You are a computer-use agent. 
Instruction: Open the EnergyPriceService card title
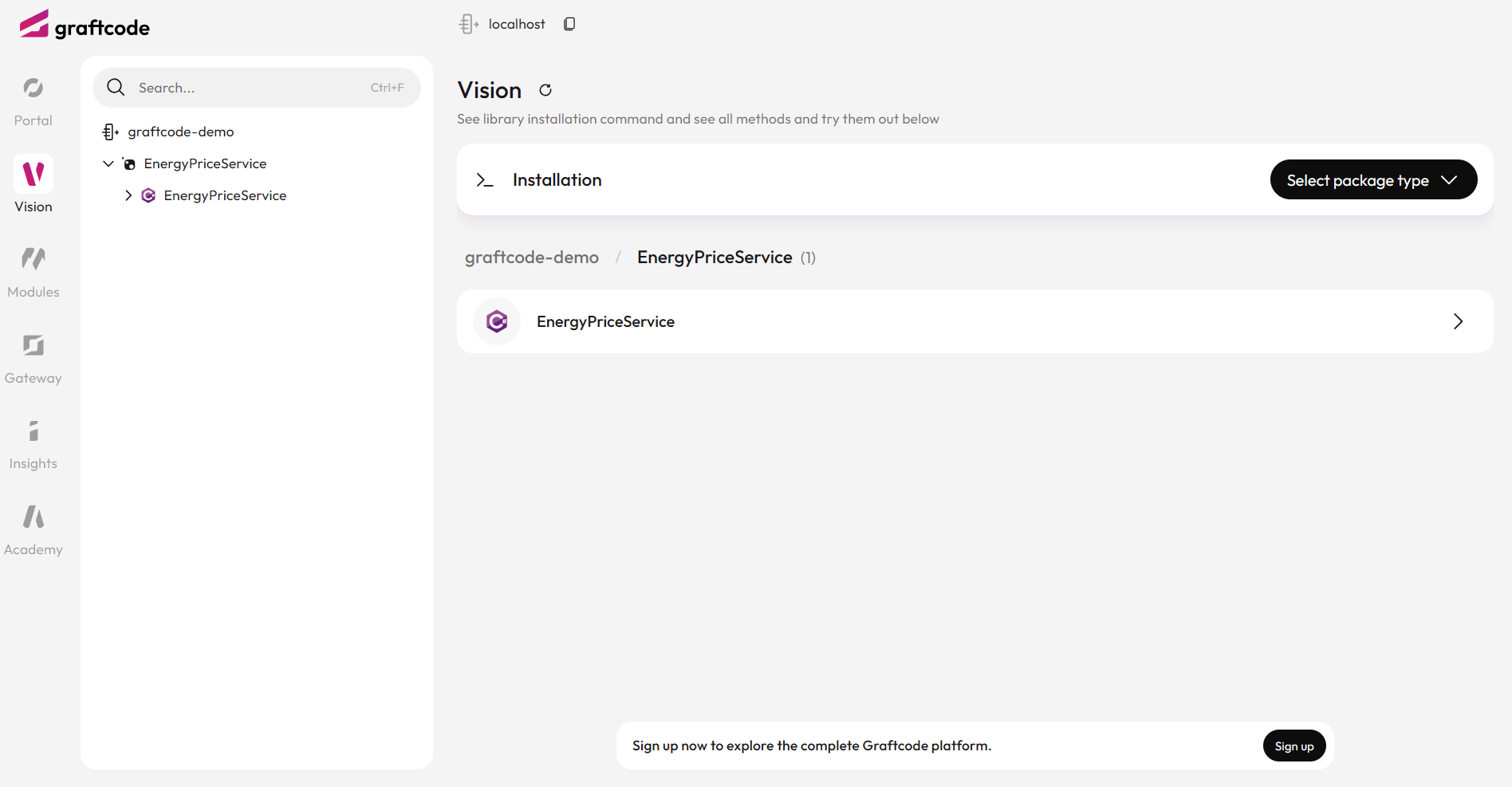tap(605, 321)
